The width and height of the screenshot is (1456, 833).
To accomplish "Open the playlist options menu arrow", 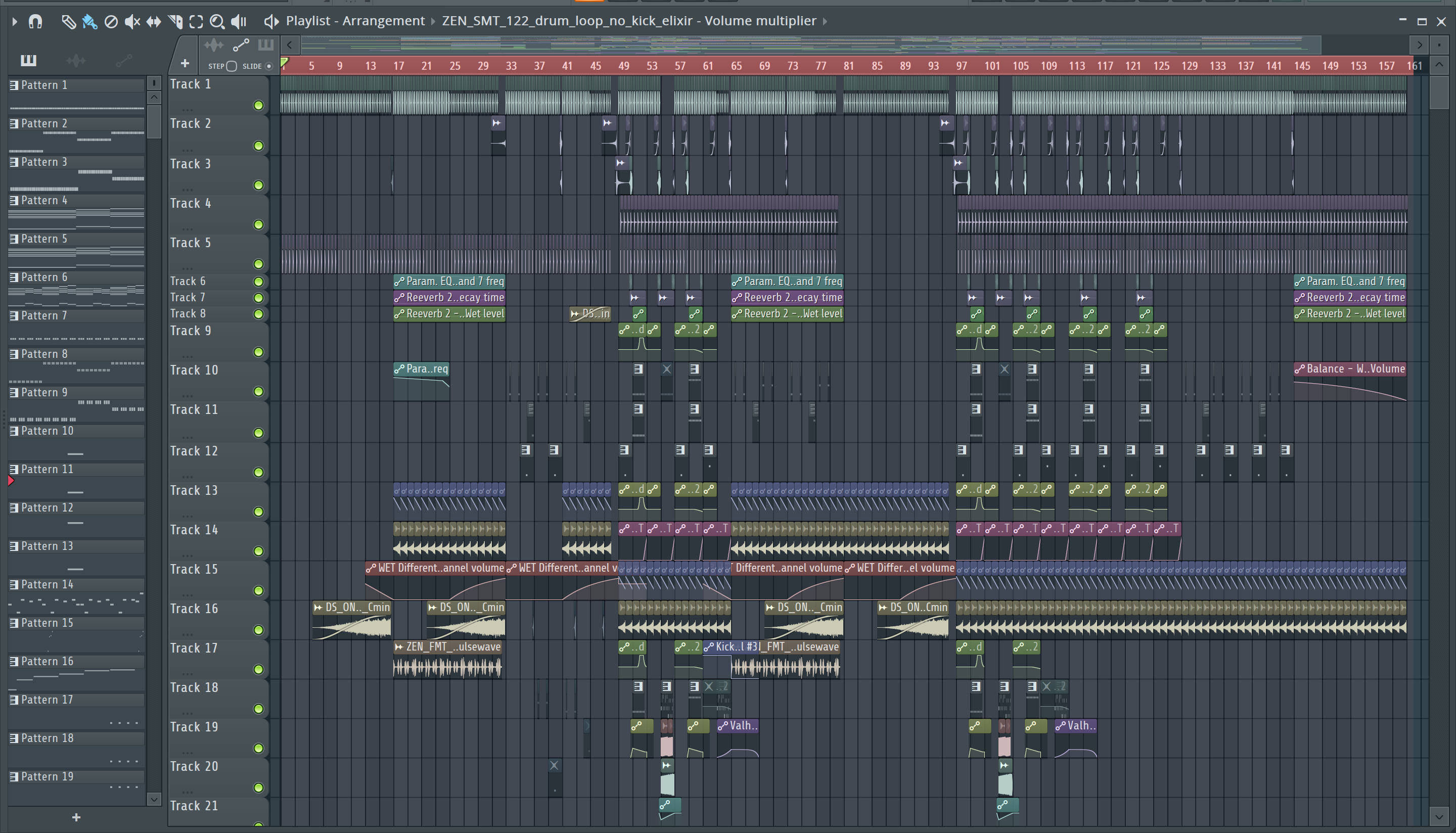I will coord(14,22).
